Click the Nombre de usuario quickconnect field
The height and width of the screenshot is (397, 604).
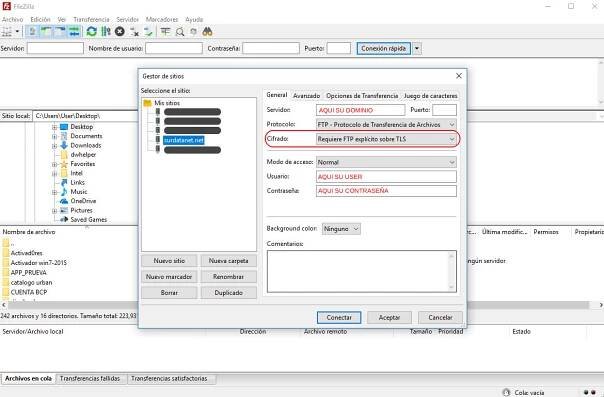174,49
